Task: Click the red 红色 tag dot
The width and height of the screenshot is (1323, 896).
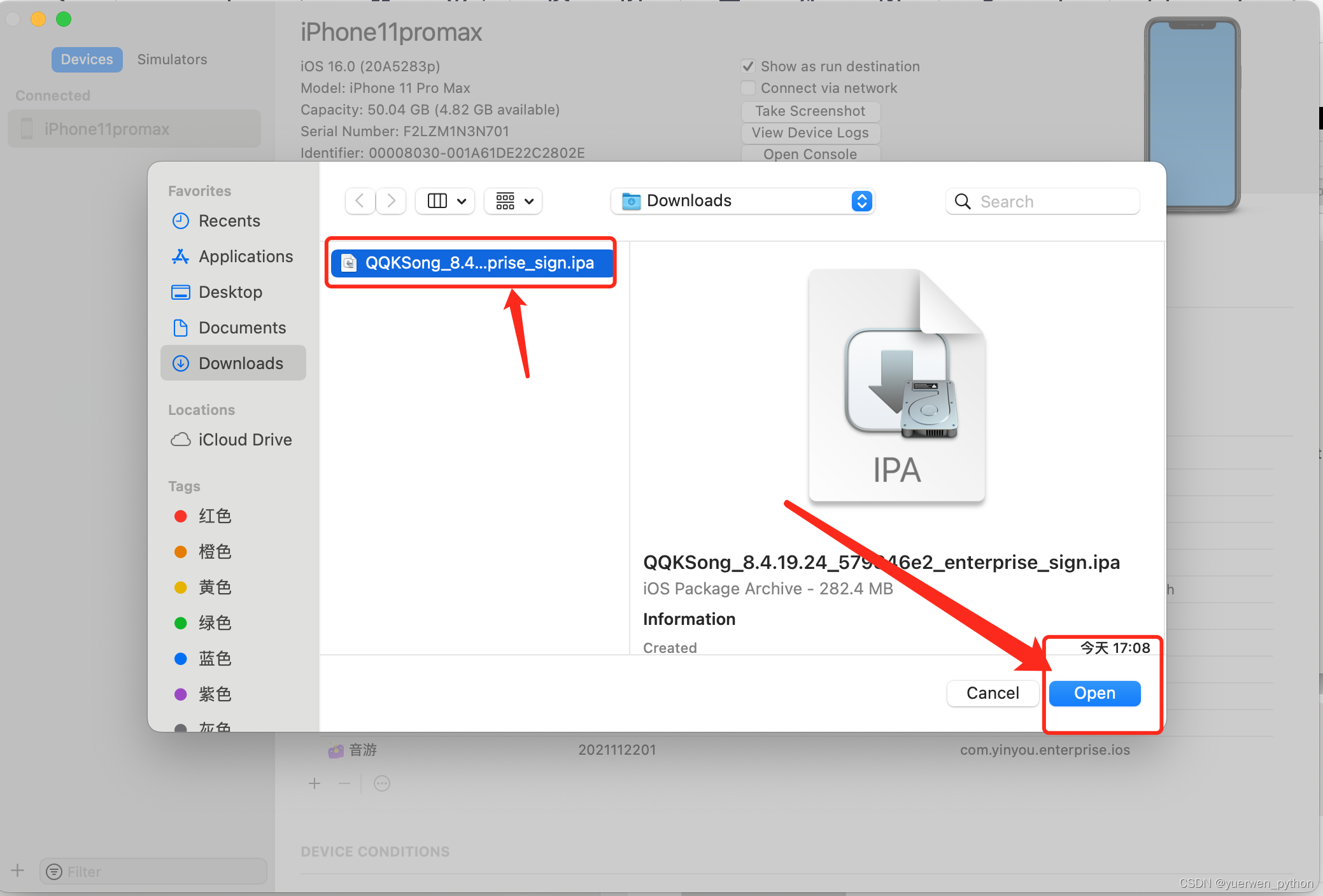Action: pyautogui.click(x=181, y=516)
